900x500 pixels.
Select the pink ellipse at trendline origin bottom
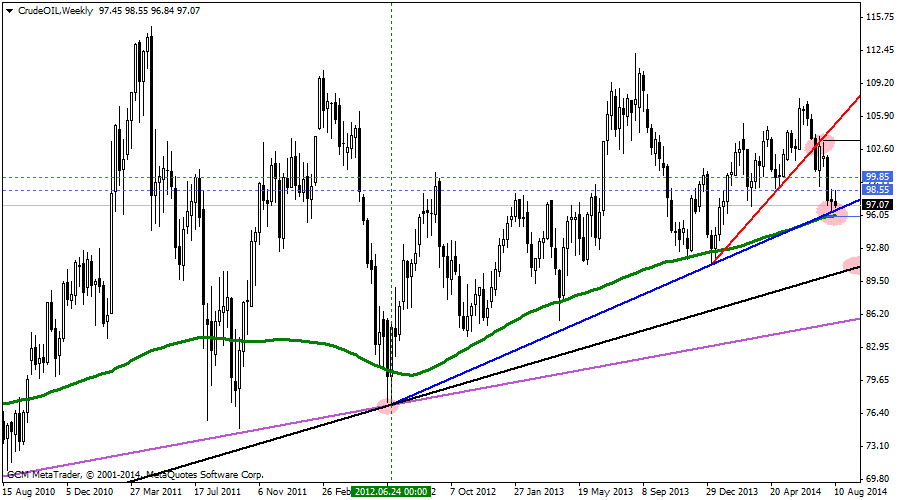(x=386, y=406)
